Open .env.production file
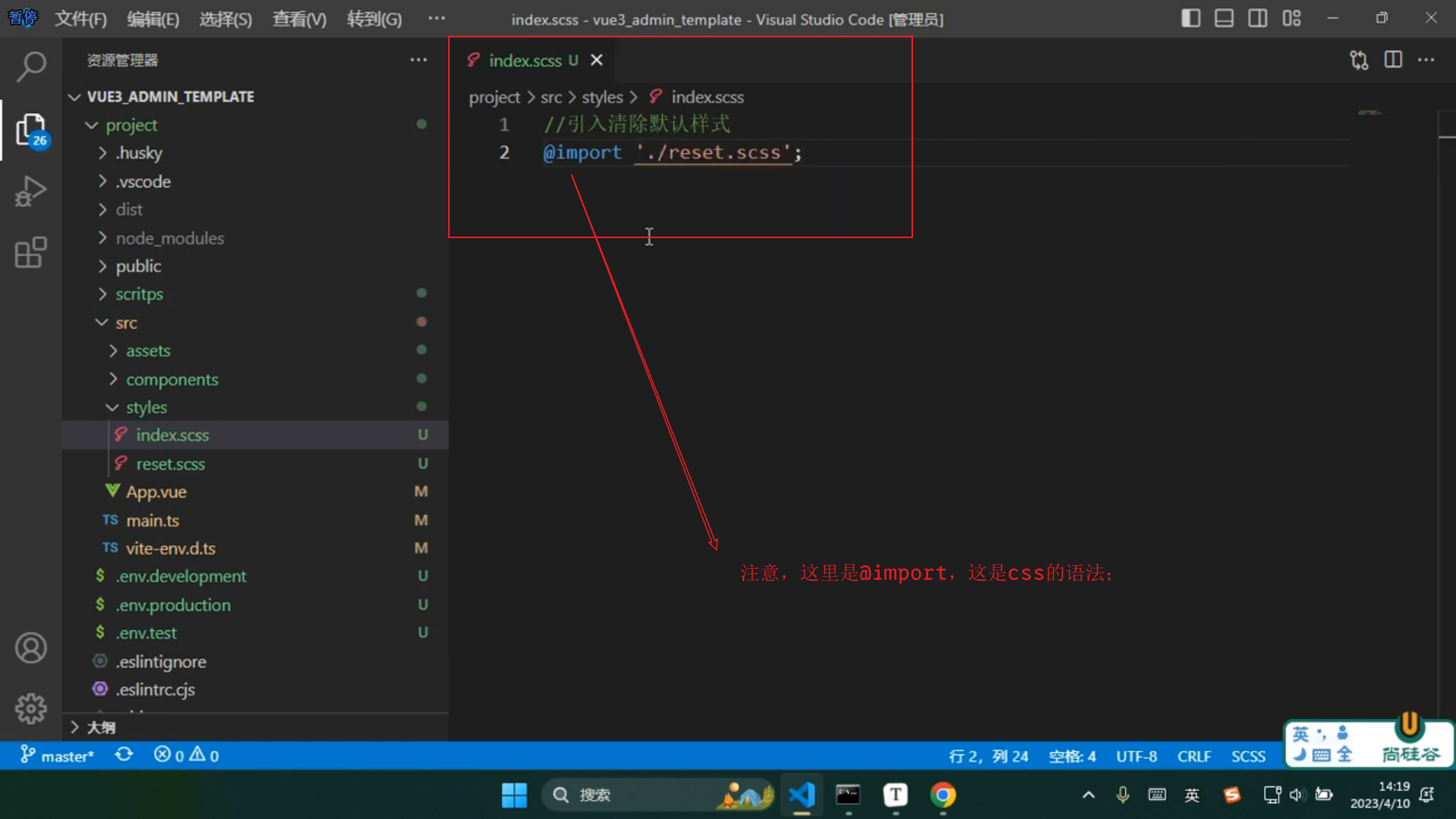 (x=255, y=605)
